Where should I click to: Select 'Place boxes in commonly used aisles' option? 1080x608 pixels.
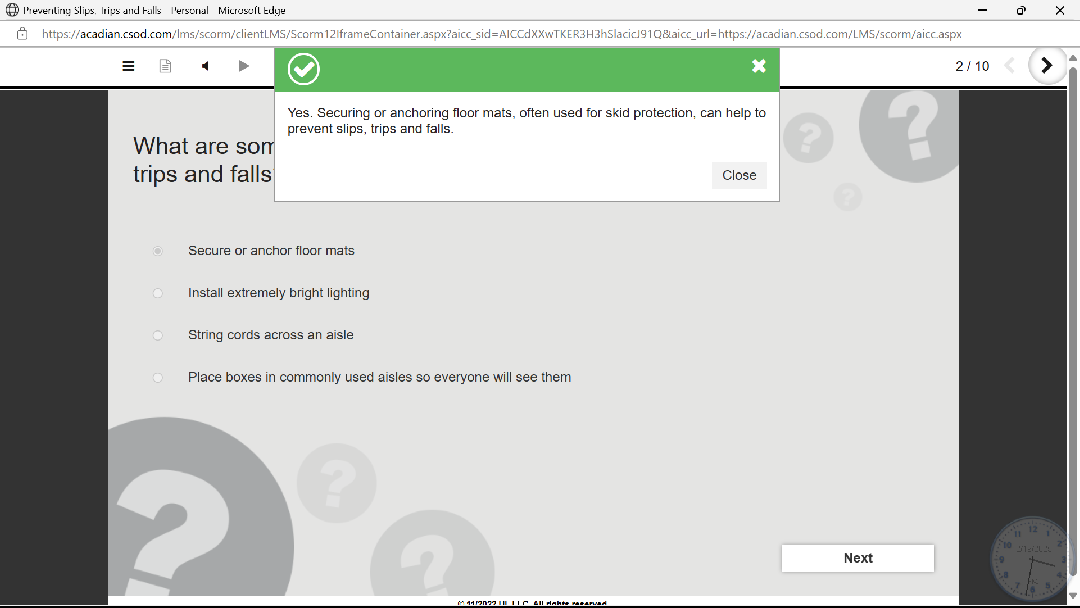158,377
